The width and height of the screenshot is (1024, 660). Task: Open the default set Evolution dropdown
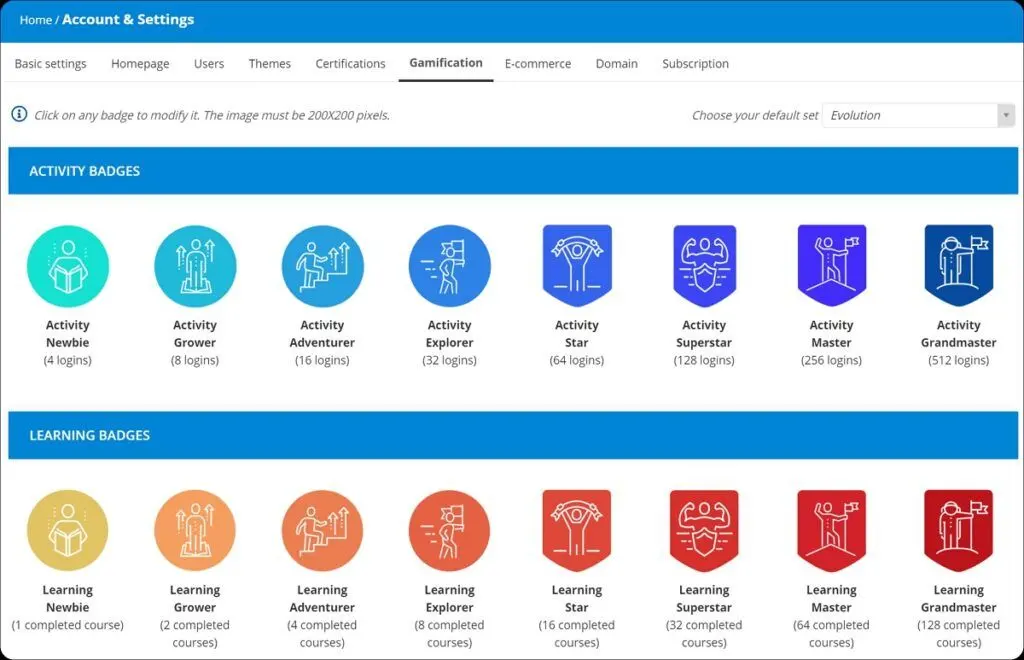[x=918, y=115]
